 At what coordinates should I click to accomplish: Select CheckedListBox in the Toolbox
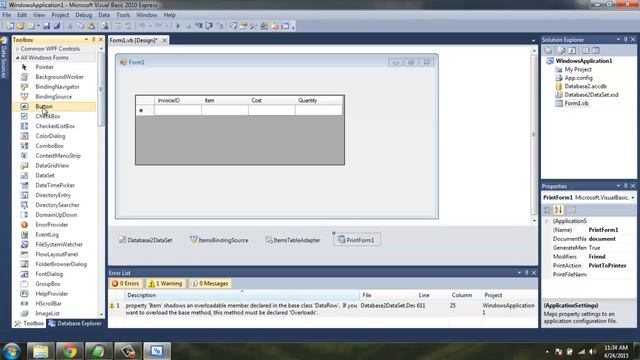point(55,126)
